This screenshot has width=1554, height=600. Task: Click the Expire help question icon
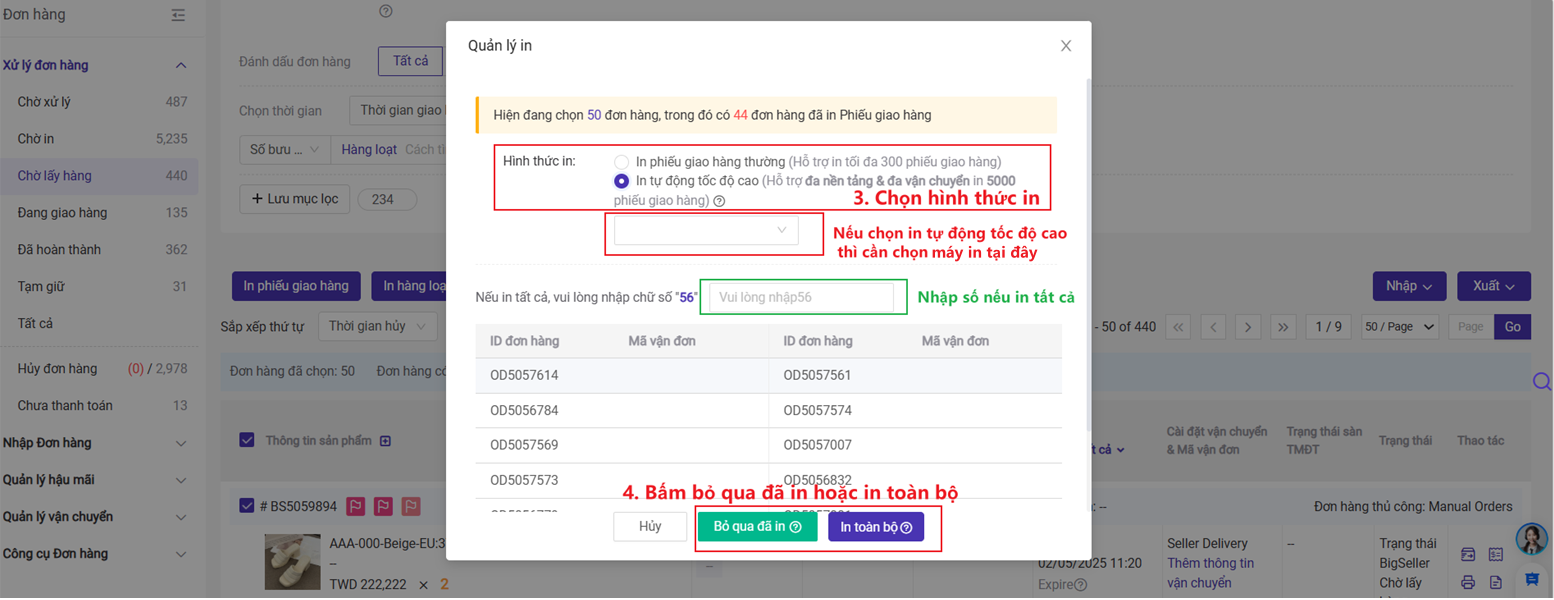click(x=1080, y=585)
